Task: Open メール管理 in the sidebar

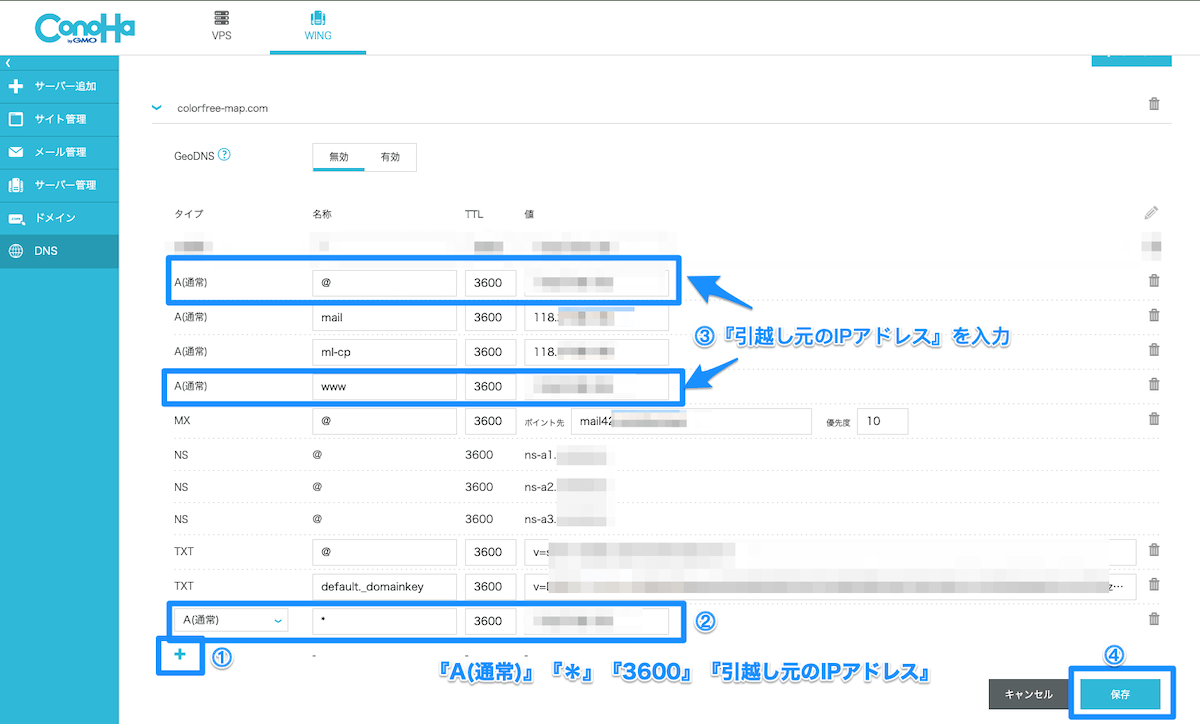Action: point(59,152)
